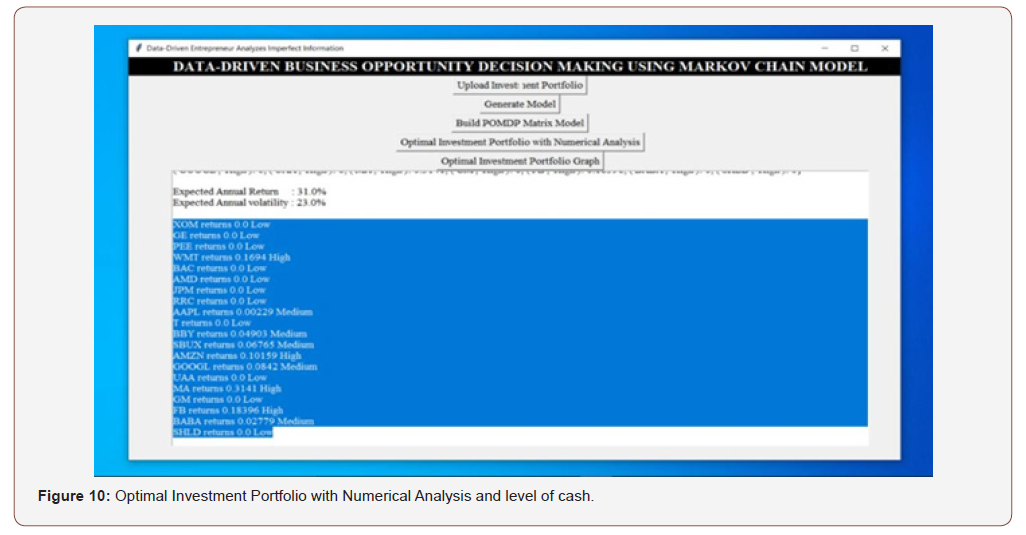1026x535 pixels.
Task: Click the Generate Model button
Action: point(520,104)
